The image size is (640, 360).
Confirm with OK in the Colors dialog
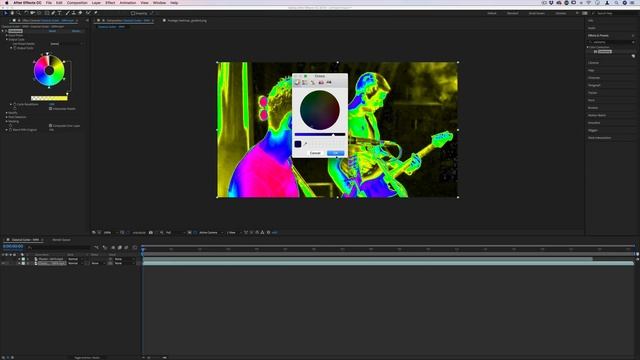tap(336, 153)
